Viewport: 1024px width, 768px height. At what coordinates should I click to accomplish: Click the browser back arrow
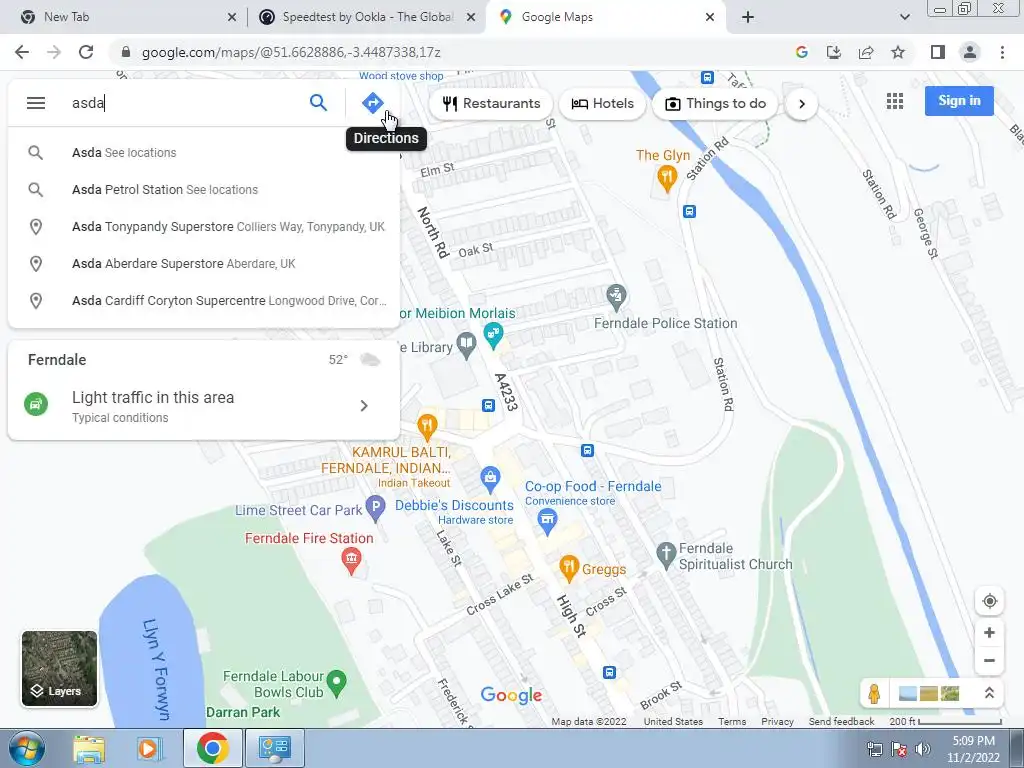pyautogui.click(x=22, y=52)
